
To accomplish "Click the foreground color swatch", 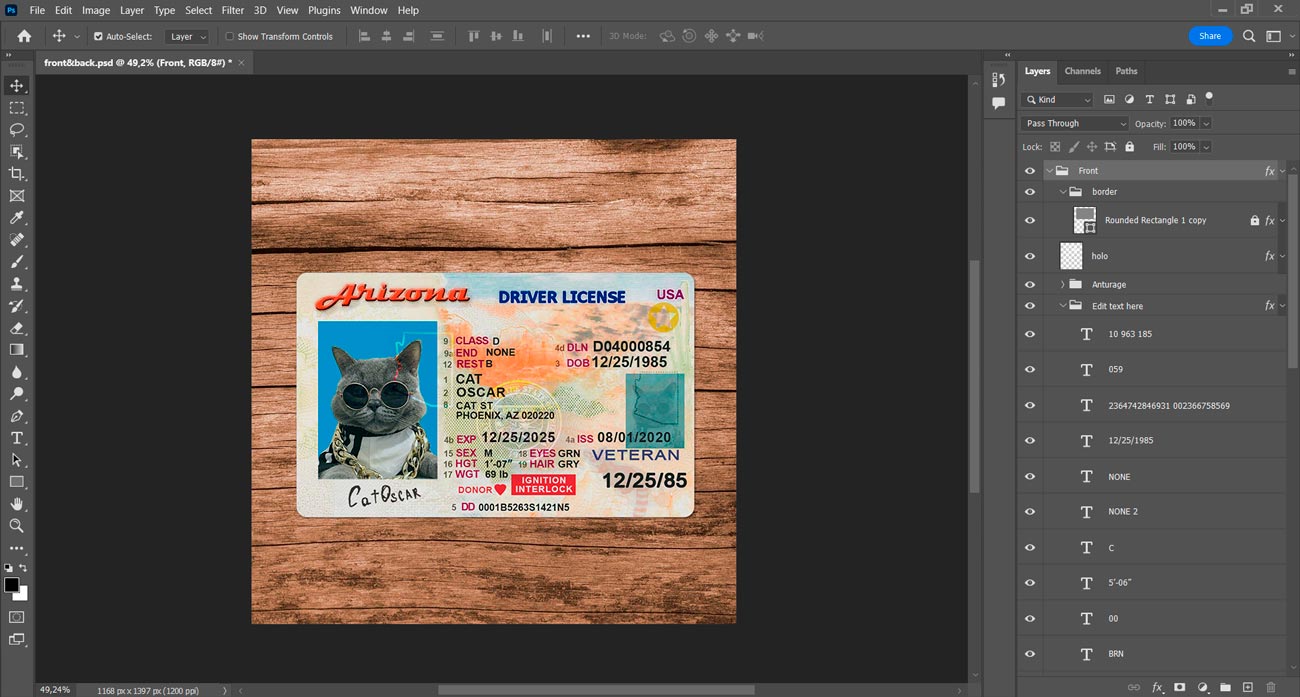I will (x=11, y=585).
